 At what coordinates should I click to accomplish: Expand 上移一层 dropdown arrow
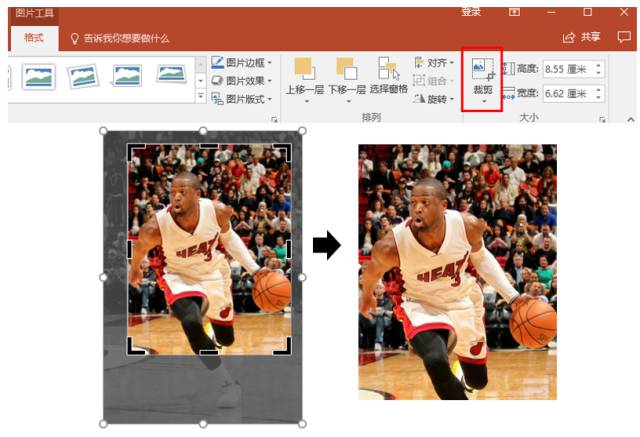307,101
